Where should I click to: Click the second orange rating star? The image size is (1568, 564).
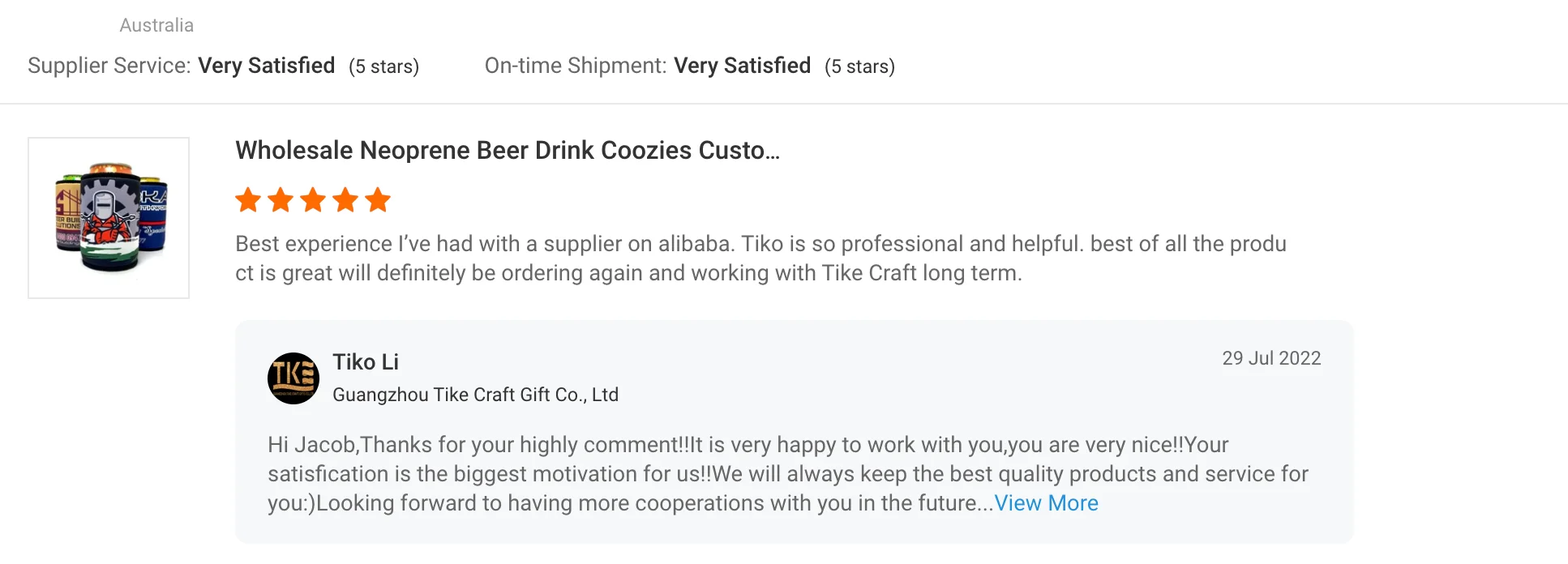[281, 199]
